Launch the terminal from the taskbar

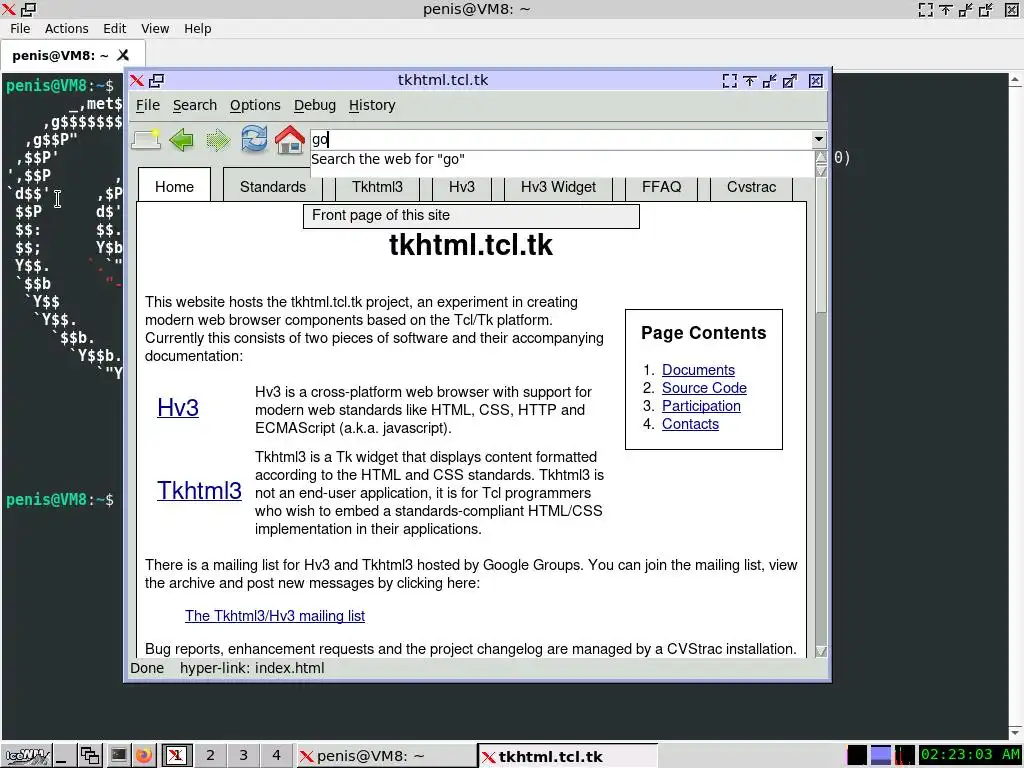tap(118, 756)
